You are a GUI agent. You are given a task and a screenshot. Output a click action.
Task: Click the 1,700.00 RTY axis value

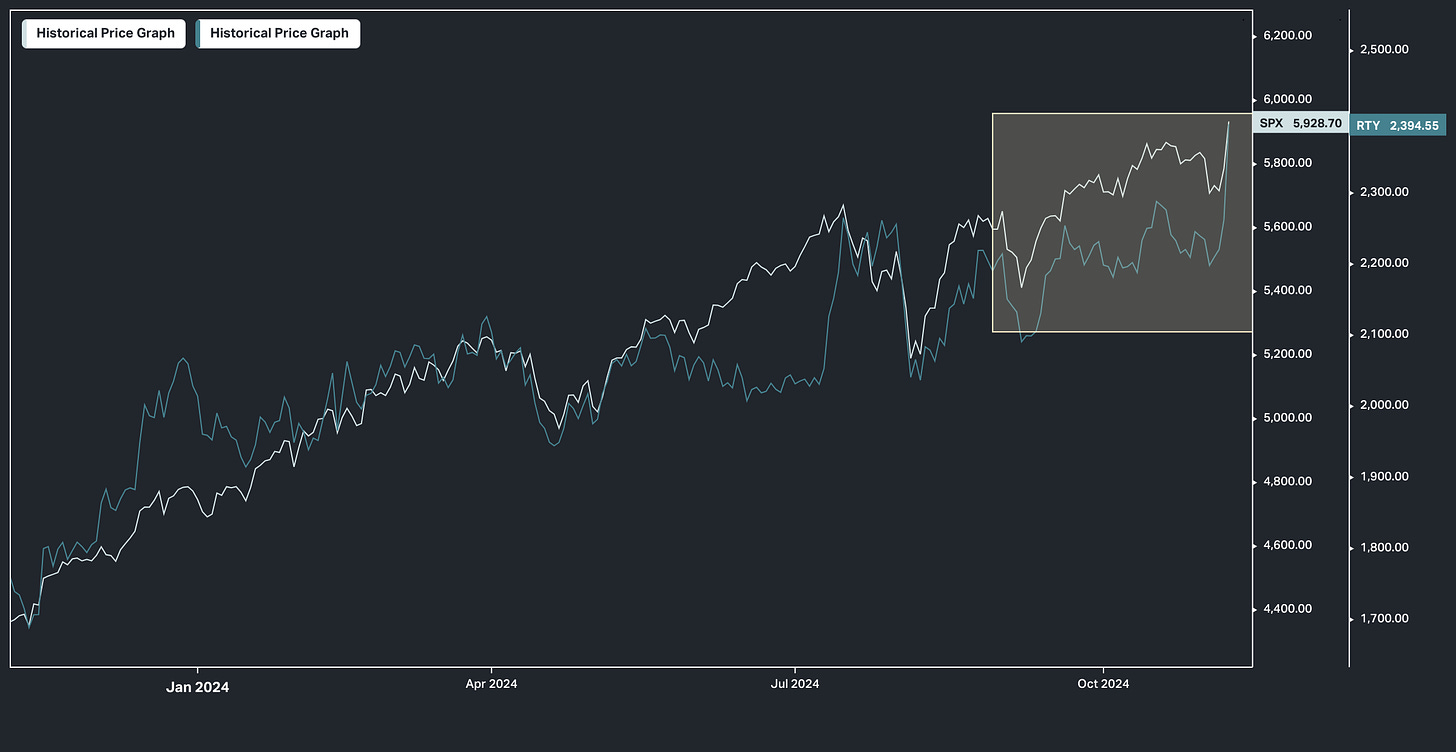tap(1384, 619)
